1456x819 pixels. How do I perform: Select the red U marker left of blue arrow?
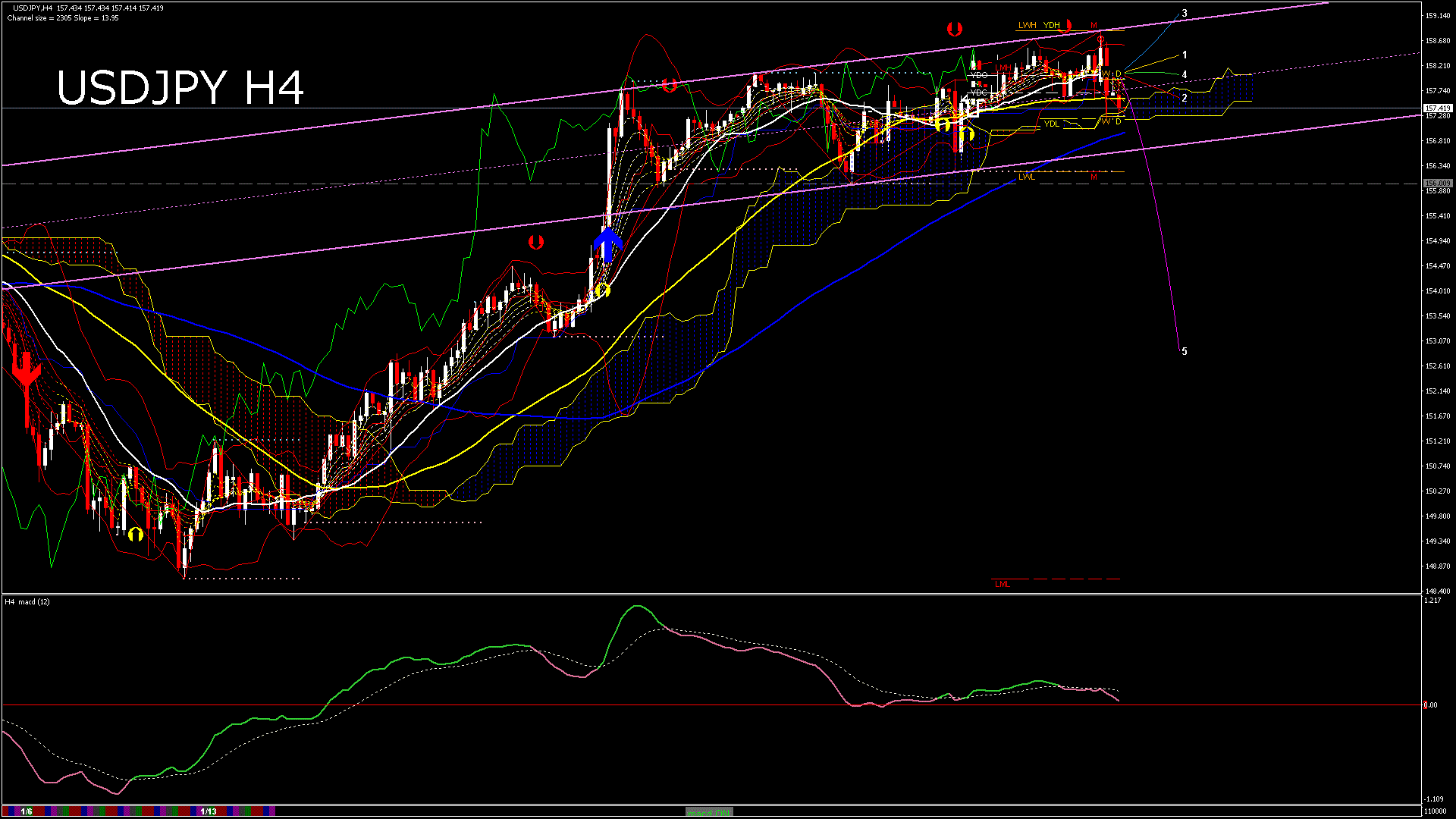click(536, 243)
